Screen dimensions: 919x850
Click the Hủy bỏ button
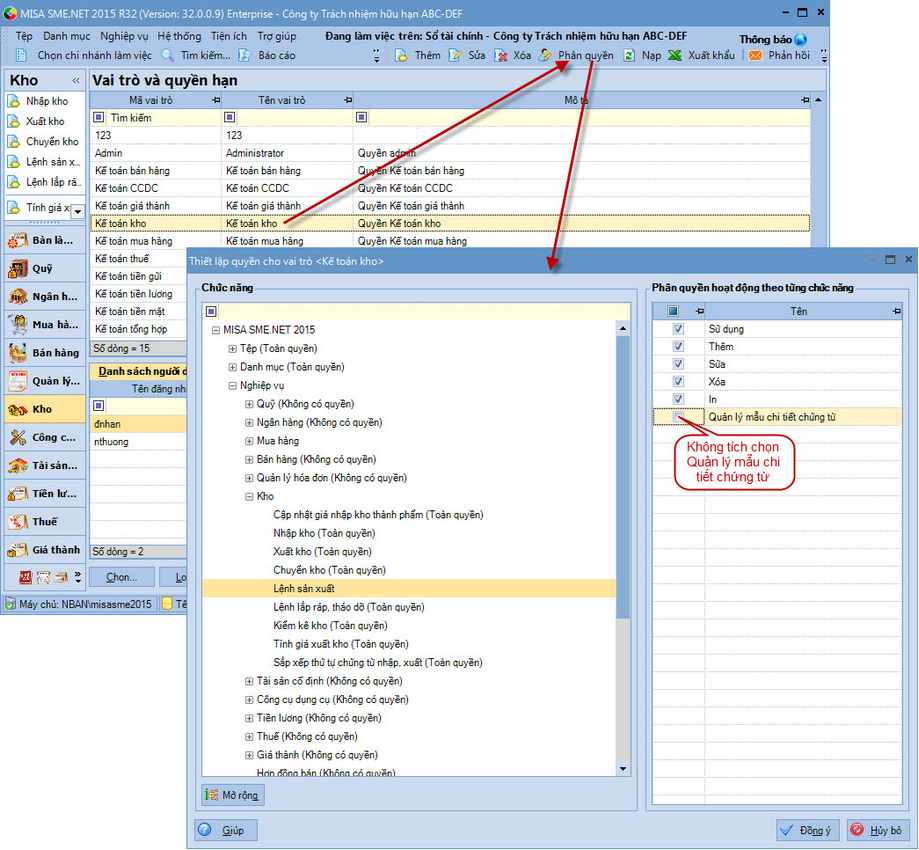(877, 830)
